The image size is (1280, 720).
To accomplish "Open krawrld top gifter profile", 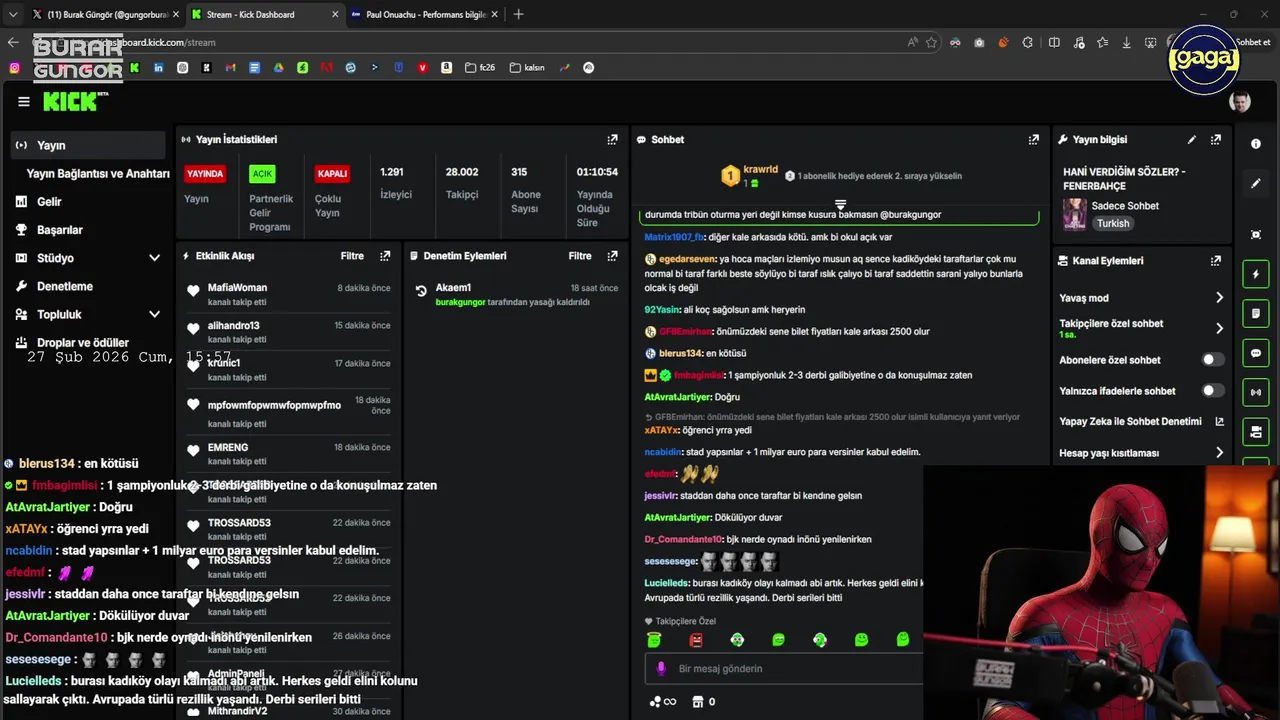I will point(760,170).
